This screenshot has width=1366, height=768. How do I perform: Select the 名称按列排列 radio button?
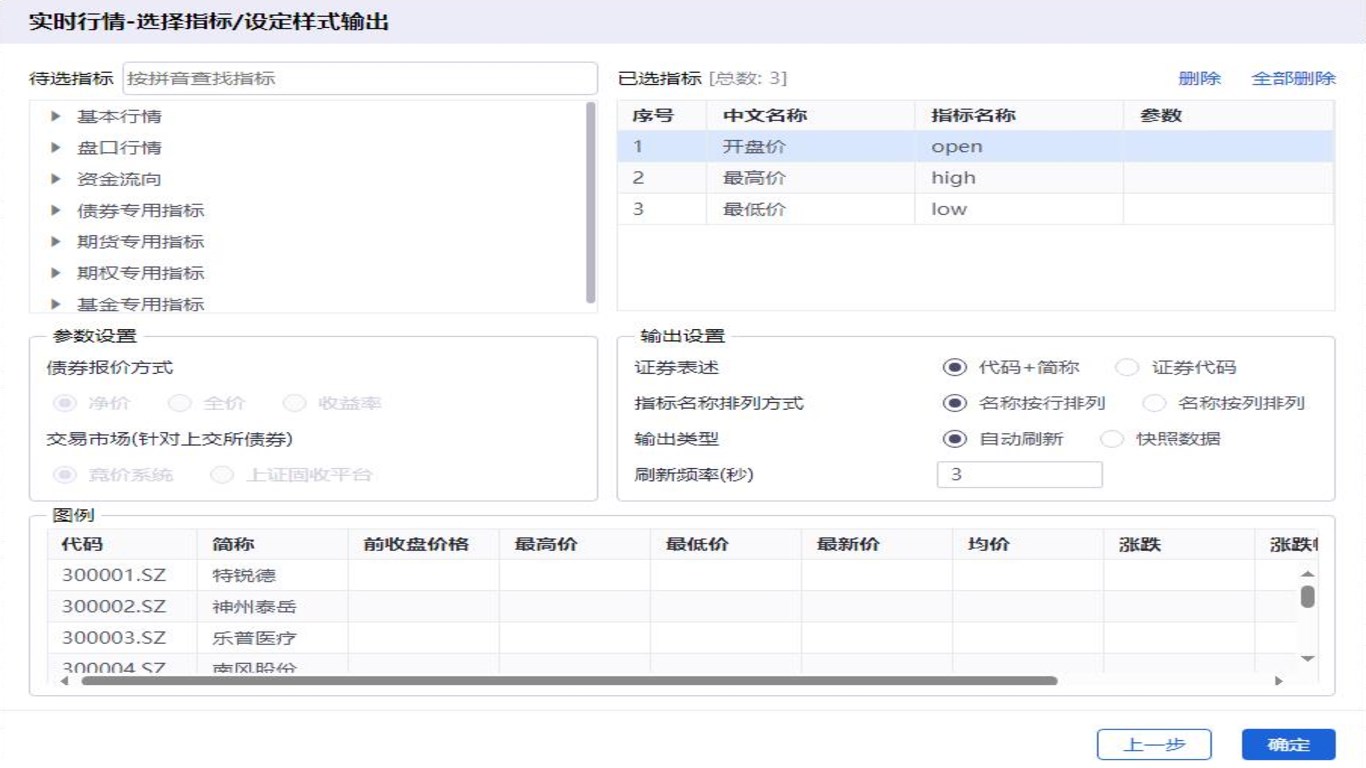point(1154,403)
